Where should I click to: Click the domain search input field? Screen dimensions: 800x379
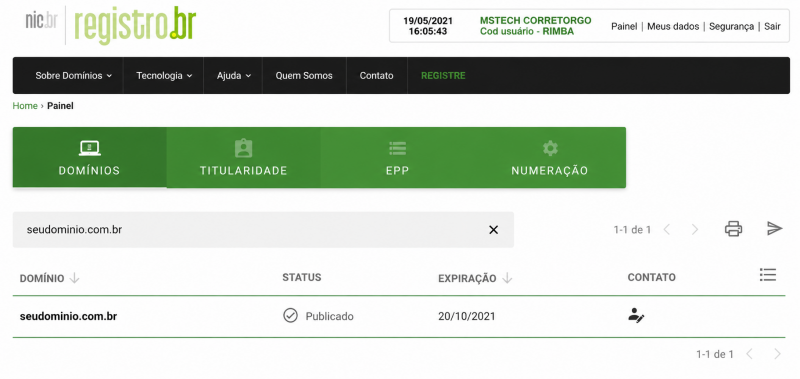263,230
